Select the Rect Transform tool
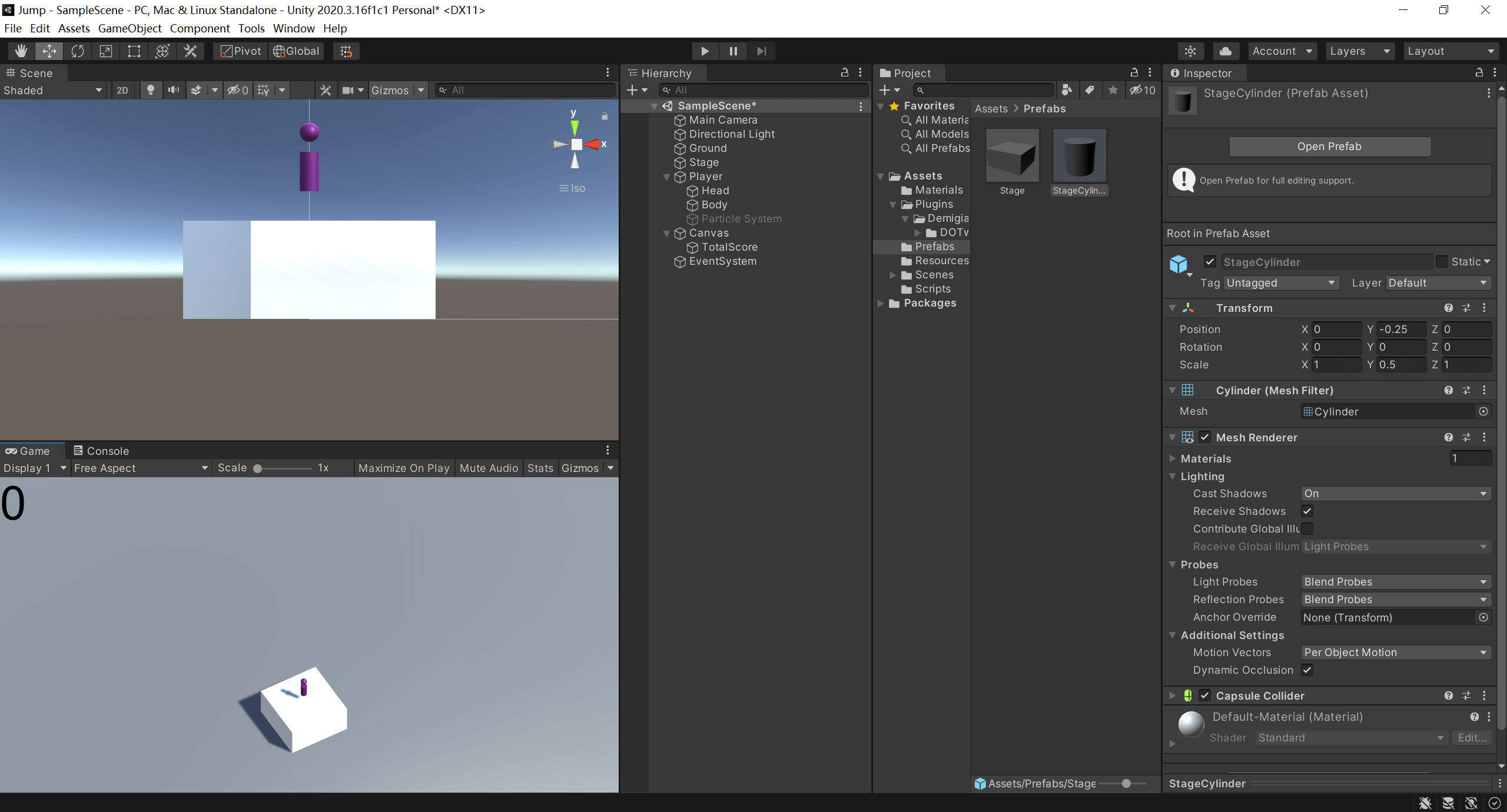 (134, 51)
